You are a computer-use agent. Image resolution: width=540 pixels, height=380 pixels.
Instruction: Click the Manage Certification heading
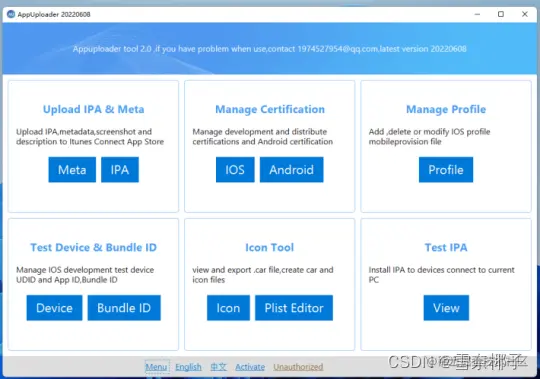(270, 109)
